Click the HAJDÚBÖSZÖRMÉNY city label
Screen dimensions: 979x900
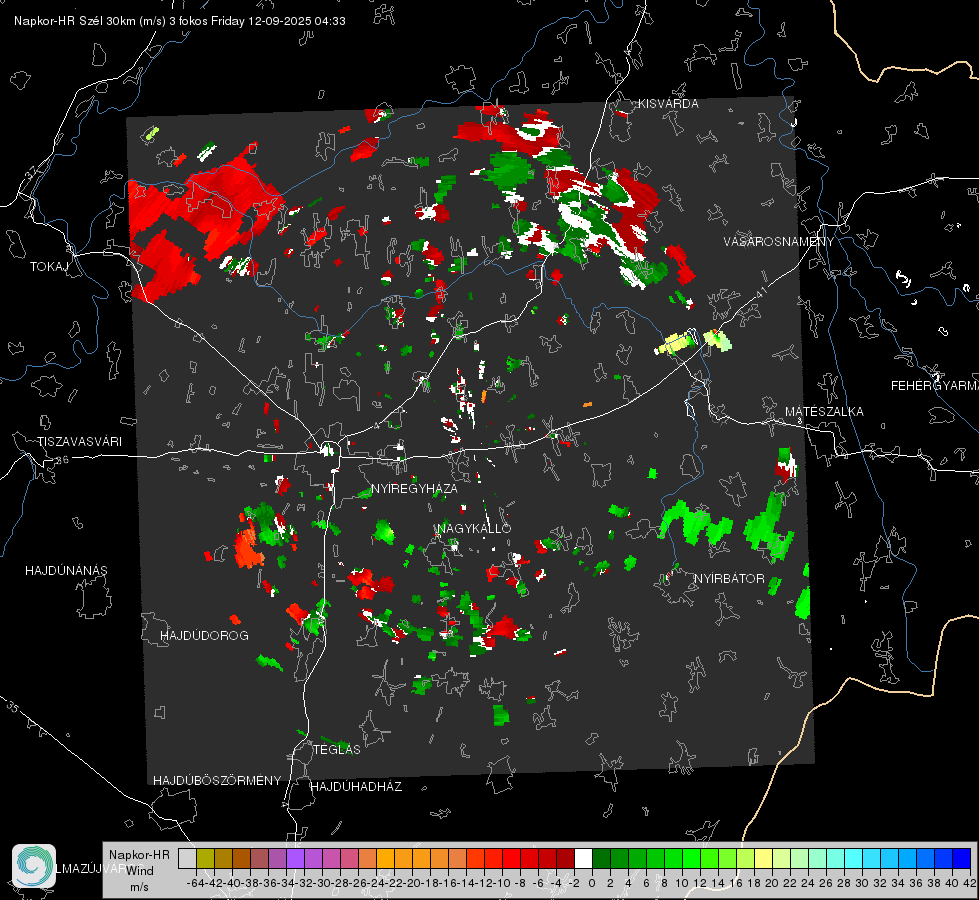click(217, 781)
